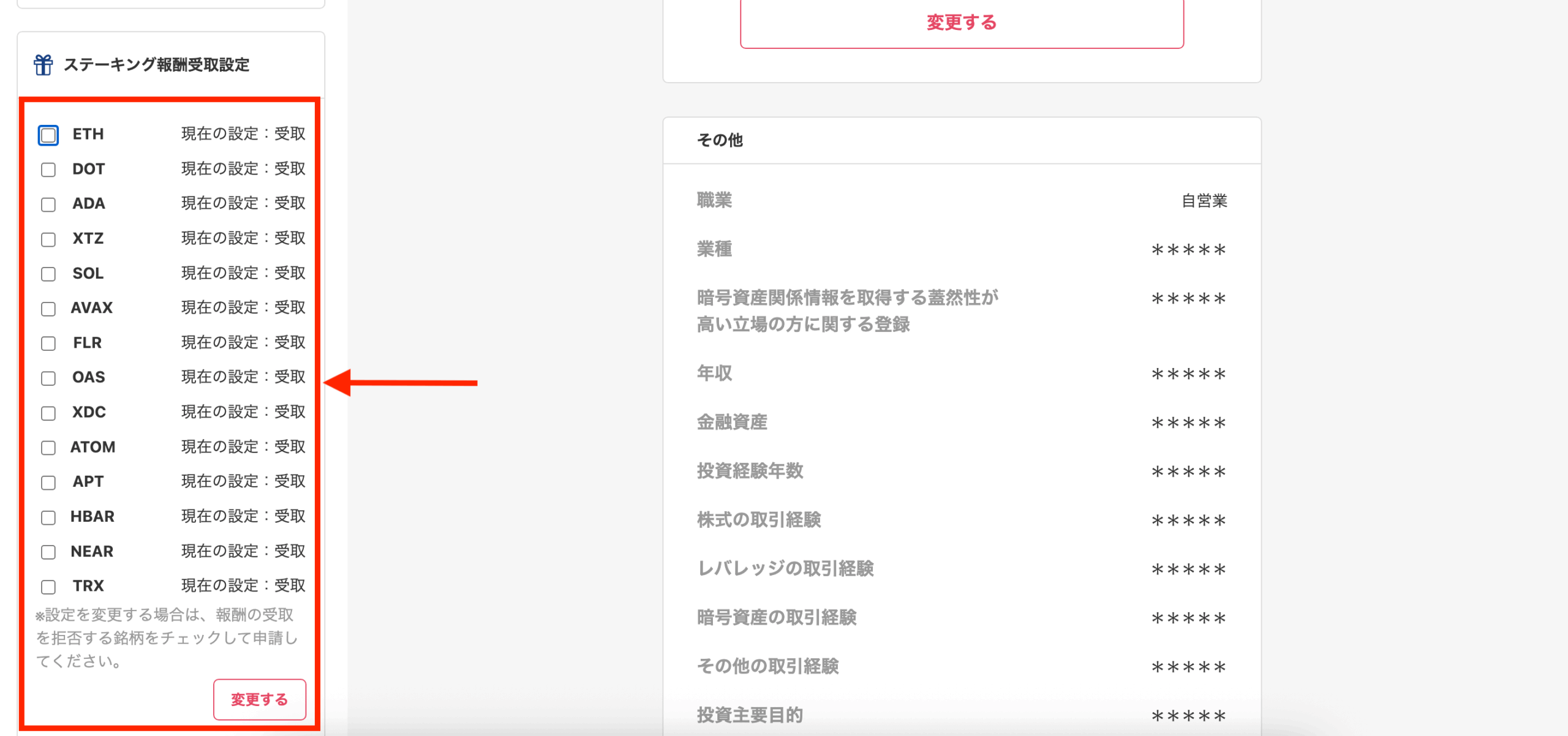Toggle the SOL checkbox
This screenshot has width=1568, height=736.
tap(48, 274)
